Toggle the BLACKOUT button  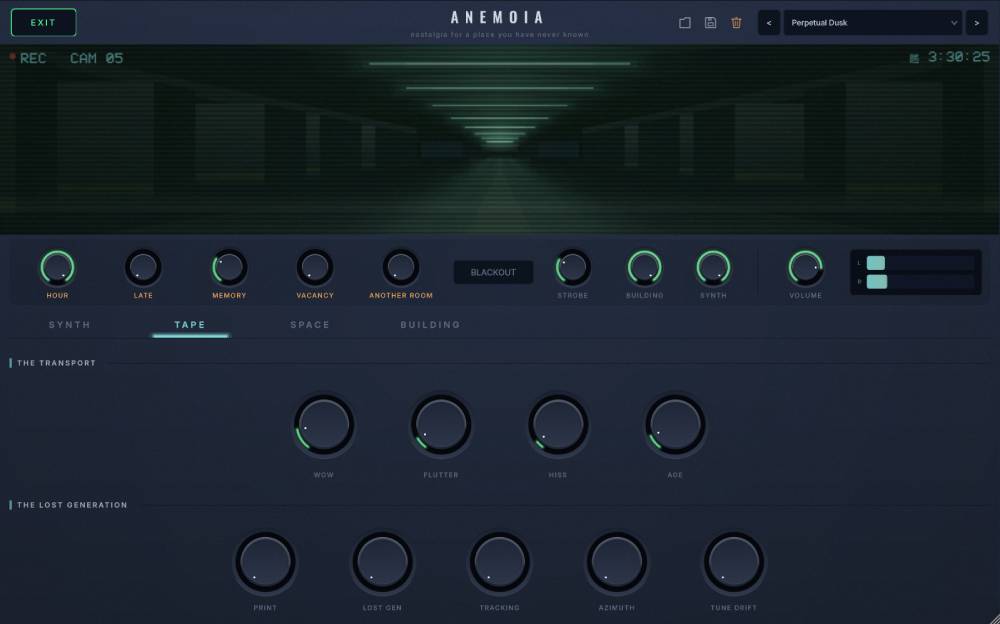pyautogui.click(x=493, y=272)
